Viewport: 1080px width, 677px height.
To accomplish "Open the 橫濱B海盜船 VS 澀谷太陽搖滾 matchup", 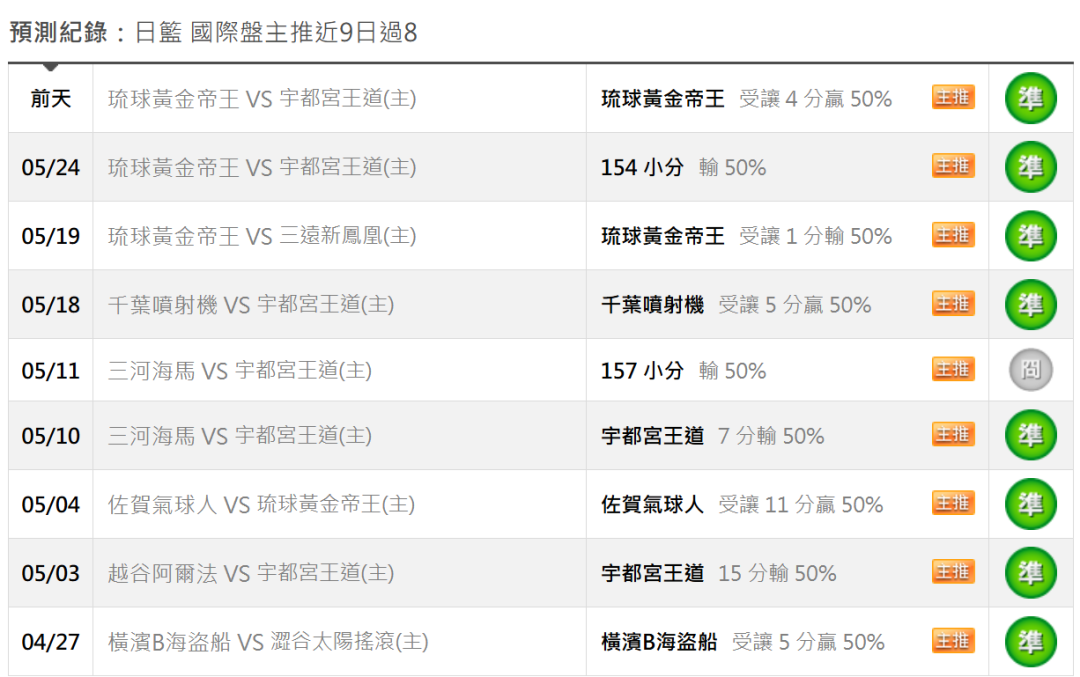I will coord(268,642).
